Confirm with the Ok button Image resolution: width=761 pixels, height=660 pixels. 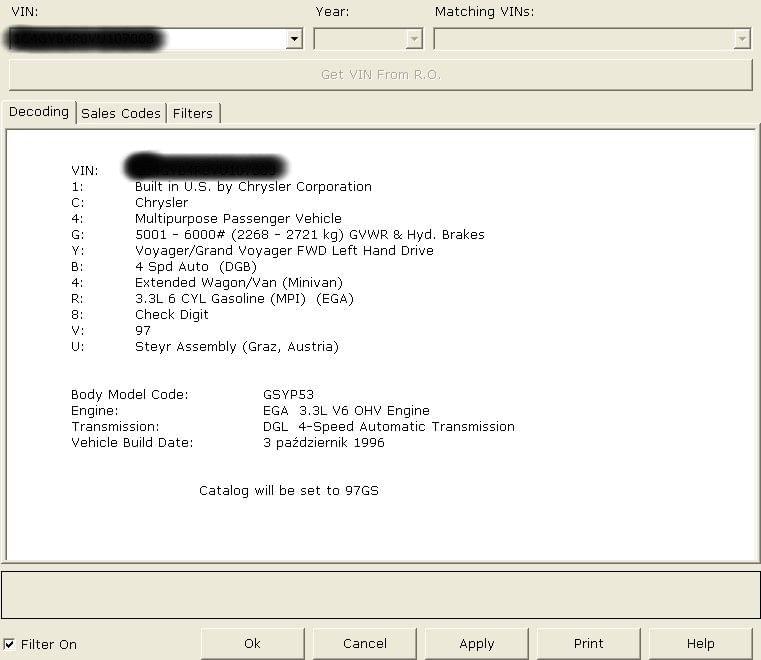[x=252, y=644]
